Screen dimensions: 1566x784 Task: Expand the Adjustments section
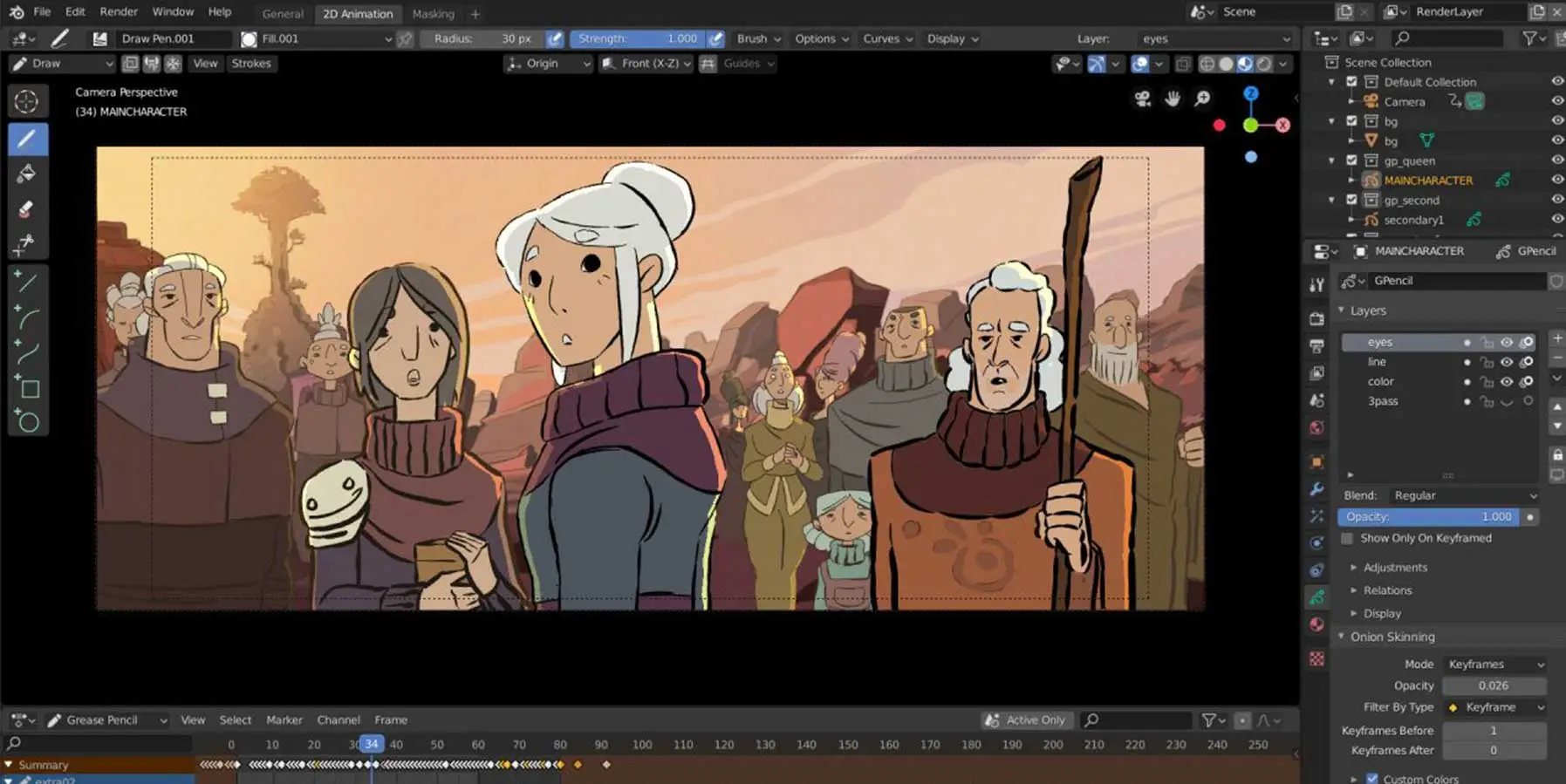[x=1395, y=568]
